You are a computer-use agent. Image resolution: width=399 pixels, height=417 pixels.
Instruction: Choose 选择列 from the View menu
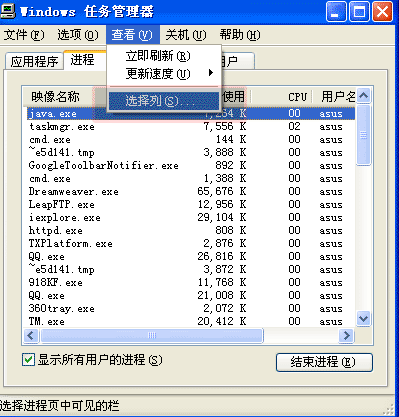coord(164,101)
